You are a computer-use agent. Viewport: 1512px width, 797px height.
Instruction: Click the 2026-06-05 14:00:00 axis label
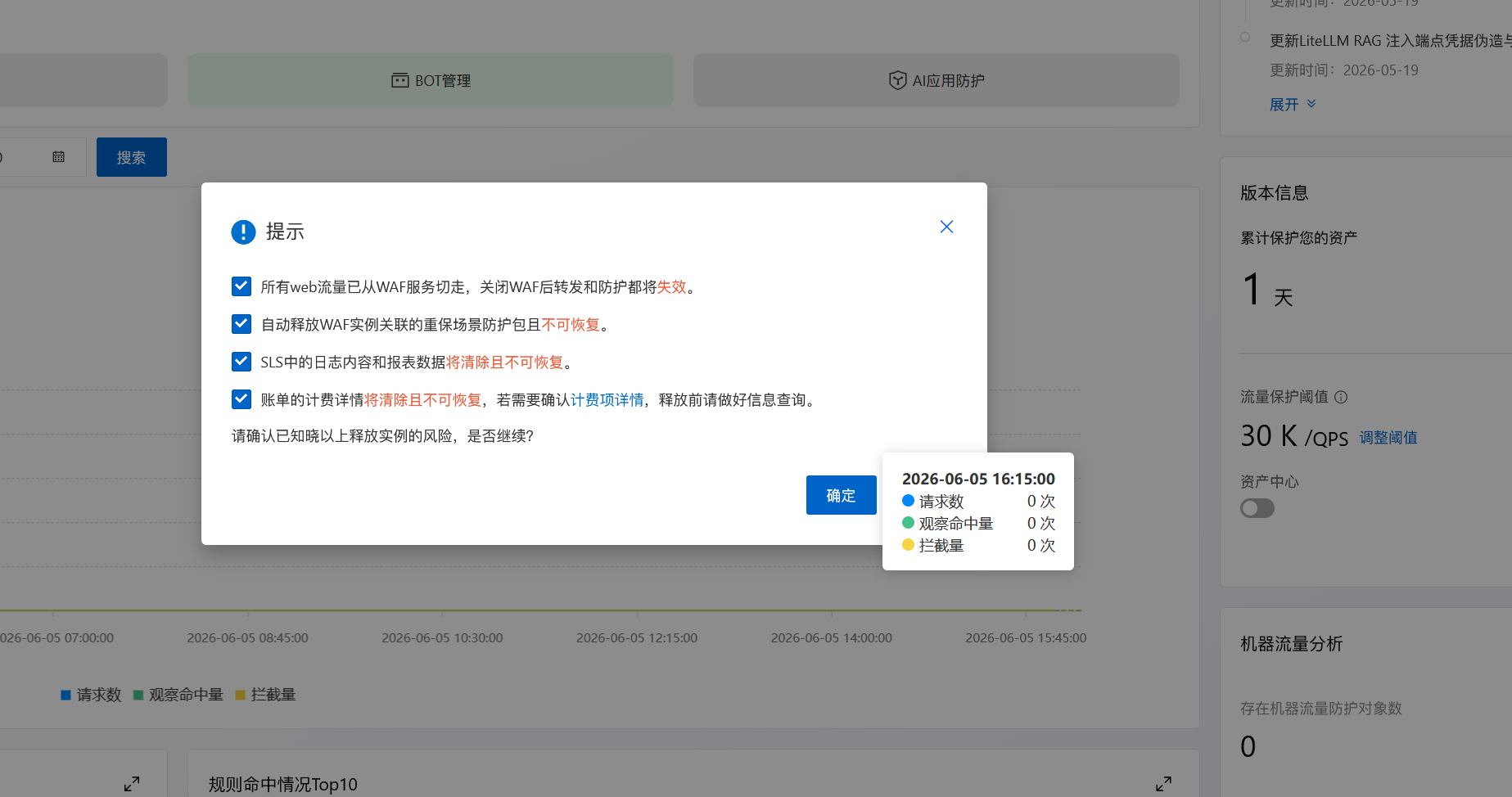coord(832,638)
